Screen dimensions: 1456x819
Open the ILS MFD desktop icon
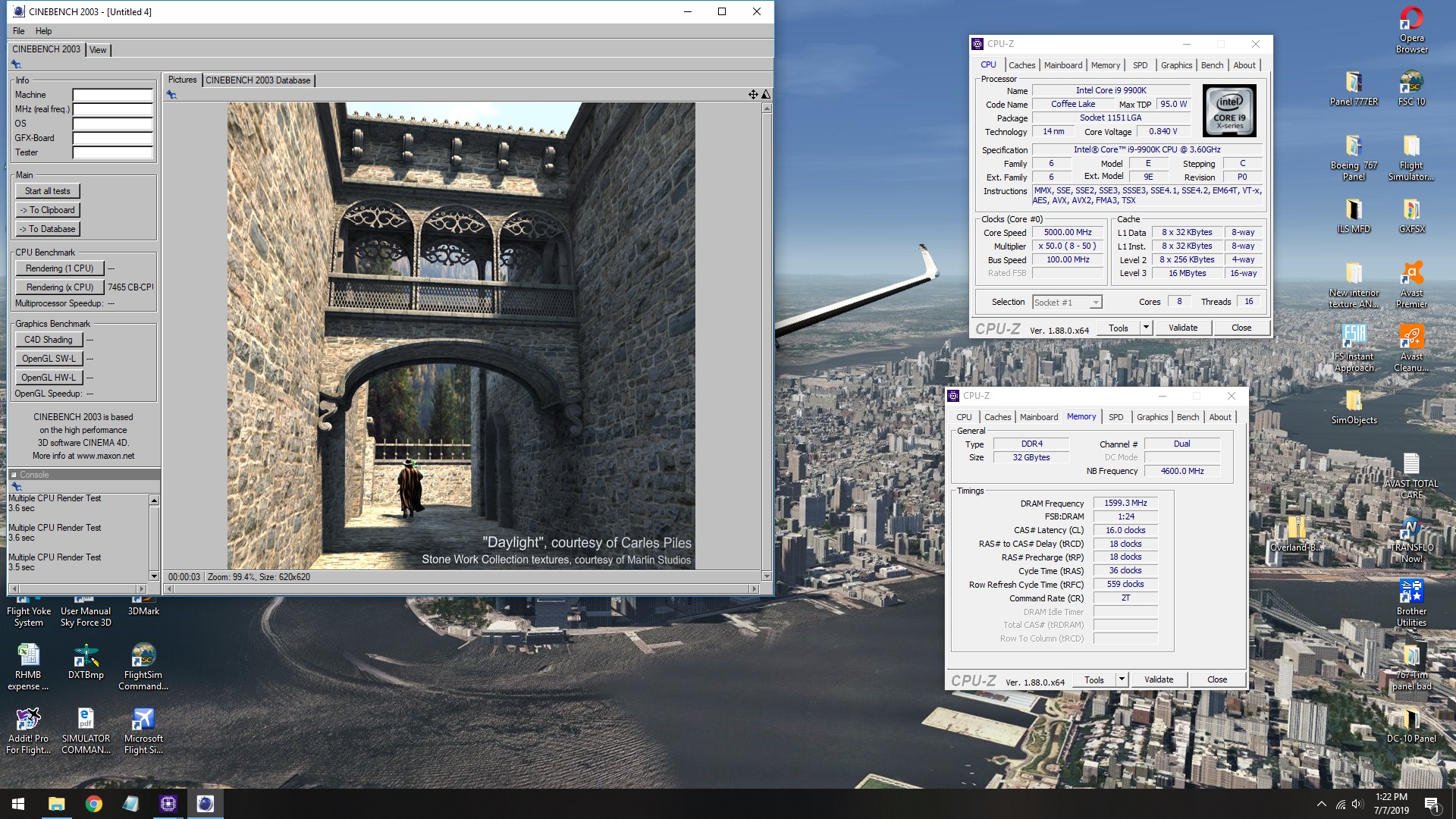(x=1354, y=215)
